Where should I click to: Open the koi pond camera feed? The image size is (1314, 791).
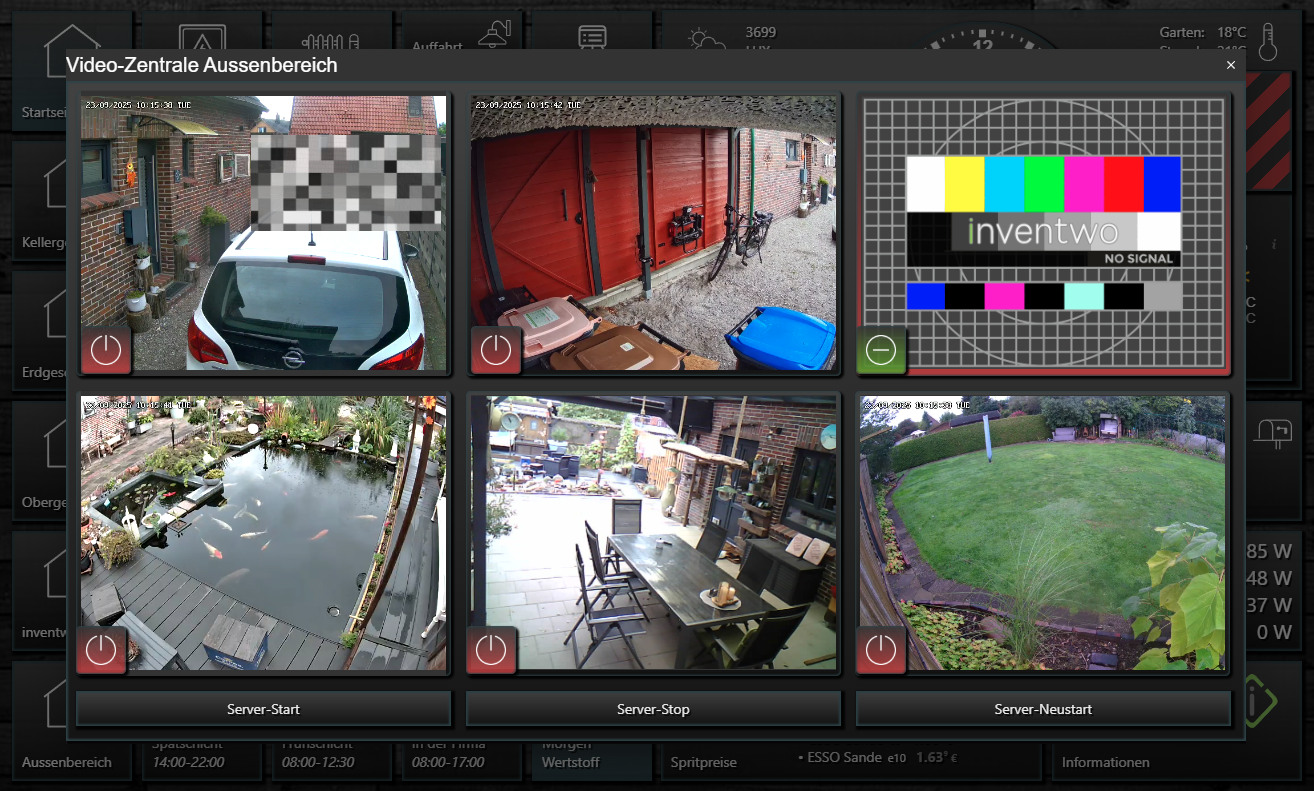pyautogui.click(x=263, y=520)
